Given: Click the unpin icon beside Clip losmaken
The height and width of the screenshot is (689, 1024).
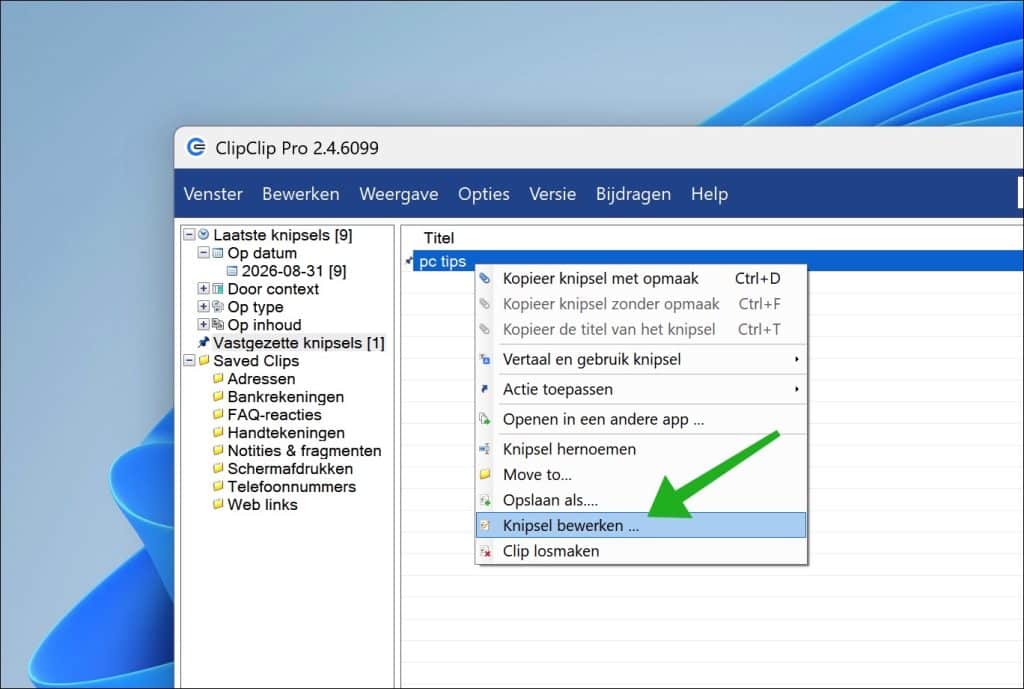Looking at the screenshot, I should 485,551.
